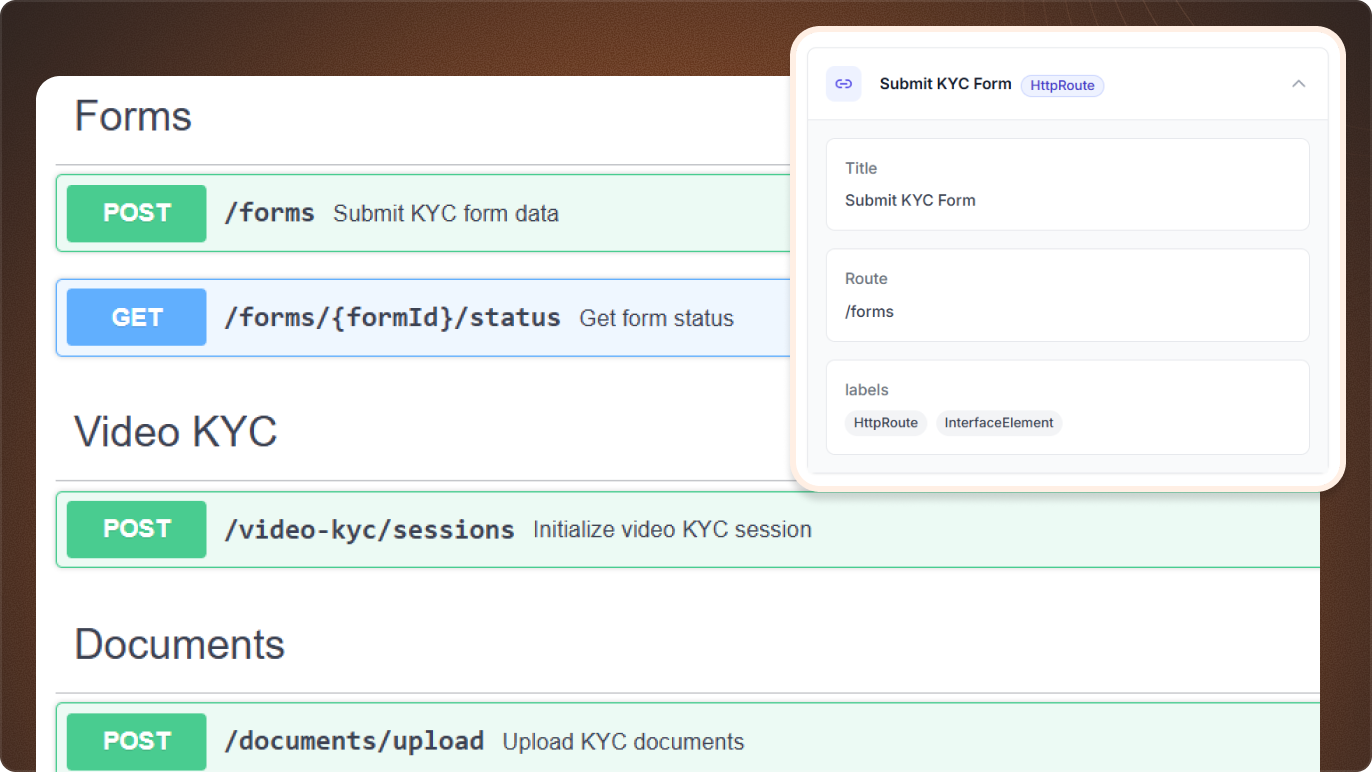Collapse the Documents section heading
Image resolution: width=1372 pixels, height=772 pixels.
click(x=180, y=645)
